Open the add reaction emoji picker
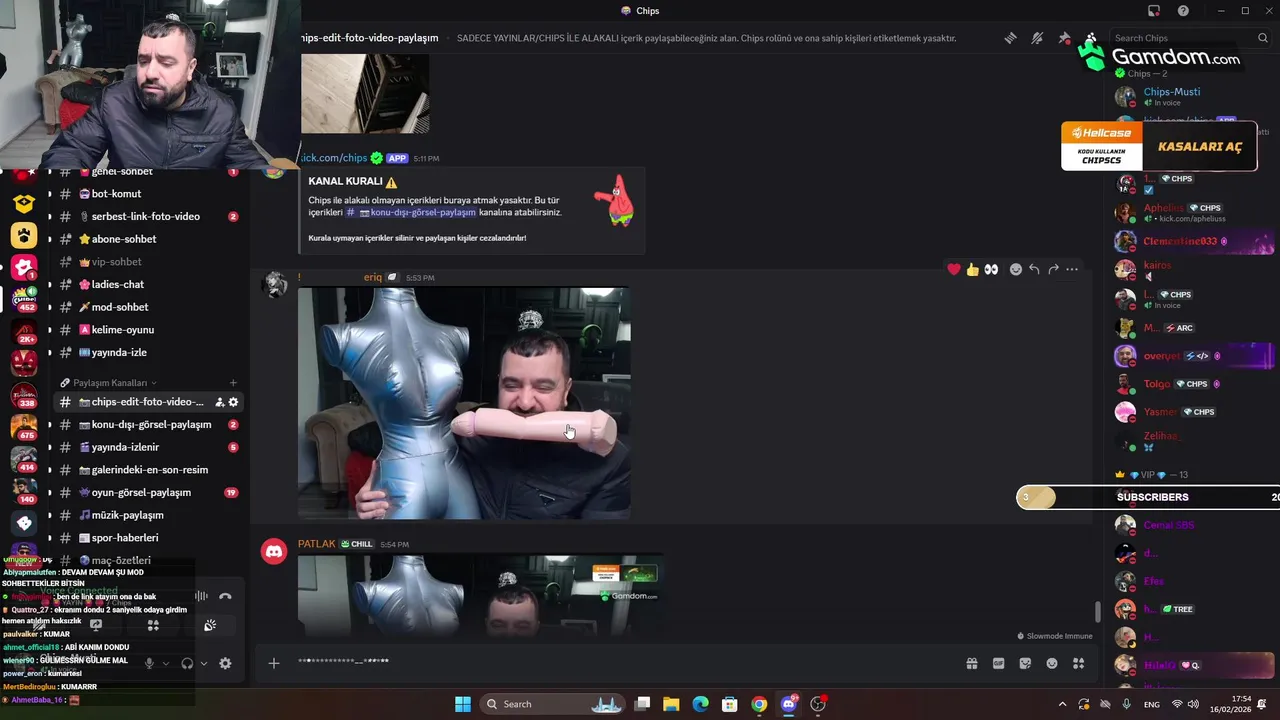This screenshot has height=720, width=1280. (1016, 269)
